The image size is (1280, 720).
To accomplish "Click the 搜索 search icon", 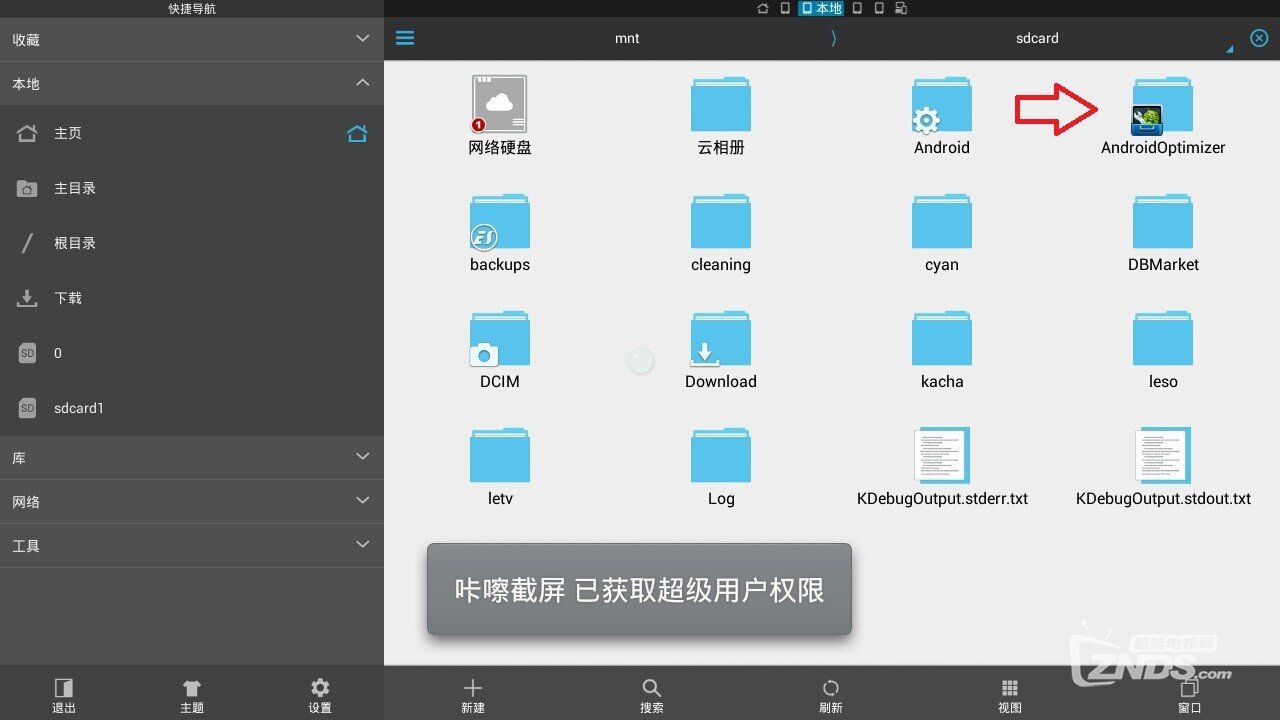I will [651, 688].
